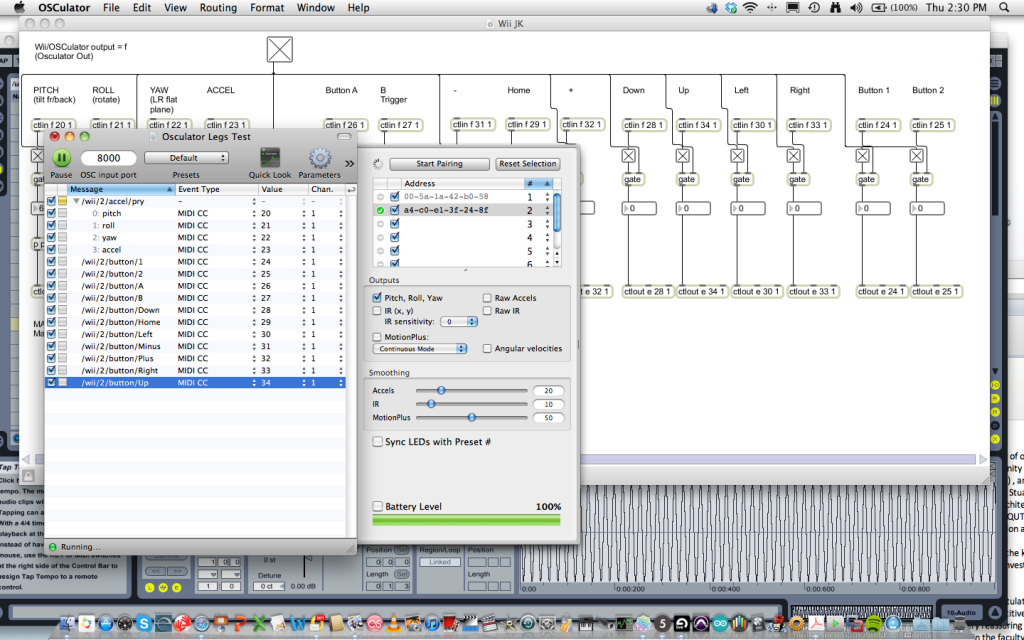Toggle the X box under the Left ctlin object
Image resolution: width=1024 pixels, height=640 pixels.
pos(737,155)
